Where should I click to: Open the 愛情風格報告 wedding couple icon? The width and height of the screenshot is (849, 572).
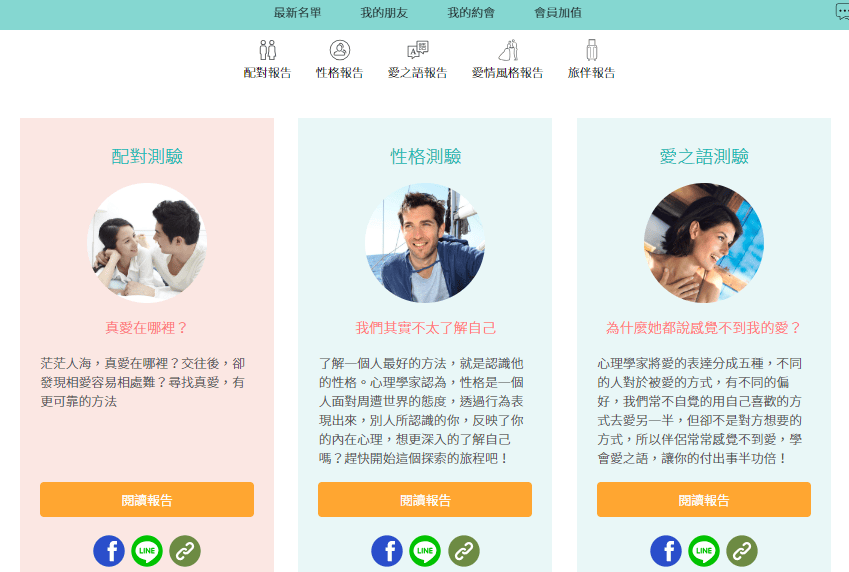click(508, 50)
